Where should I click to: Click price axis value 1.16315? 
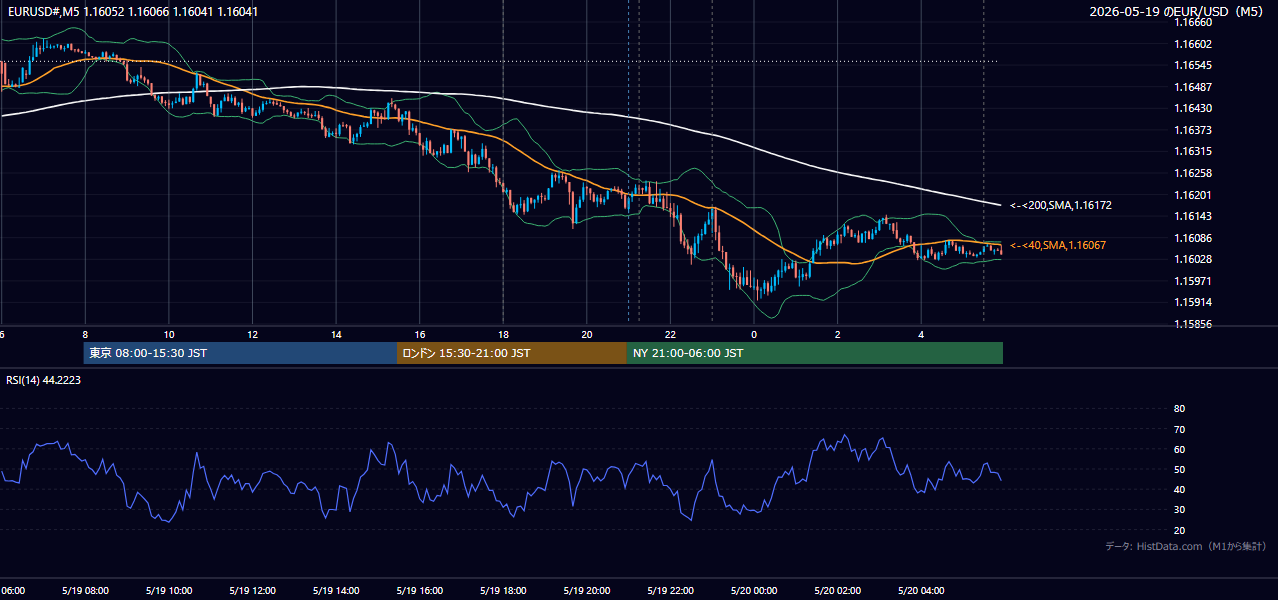click(x=1193, y=151)
